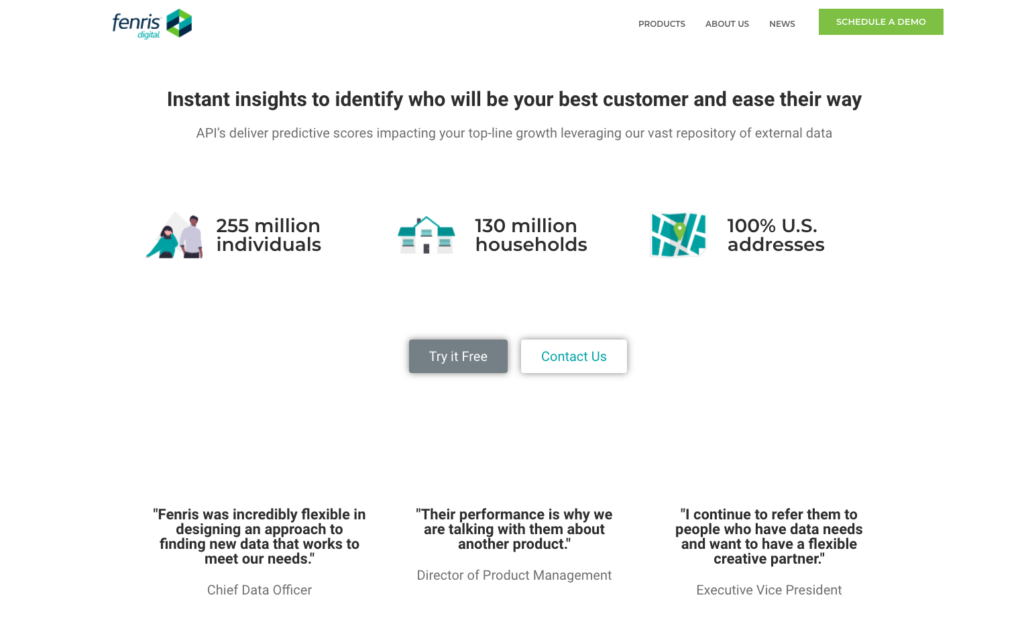Click the Fenris Digital logo
This screenshot has height=618, width=1024.
click(152, 24)
